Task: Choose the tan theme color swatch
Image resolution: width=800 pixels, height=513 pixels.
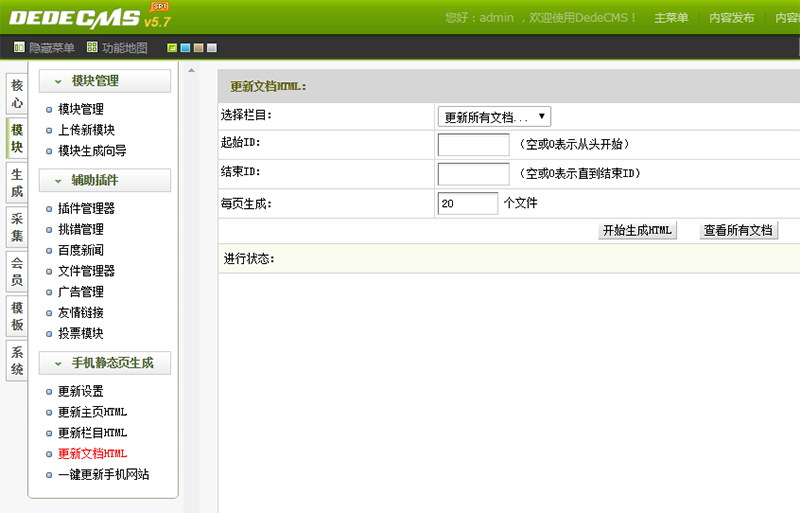Action: (x=198, y=48)
